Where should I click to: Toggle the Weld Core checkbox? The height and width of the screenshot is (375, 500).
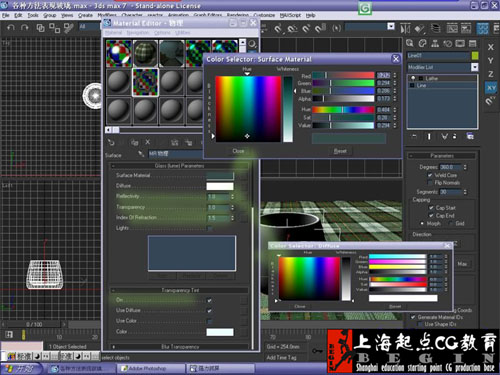tap(430, 175)
